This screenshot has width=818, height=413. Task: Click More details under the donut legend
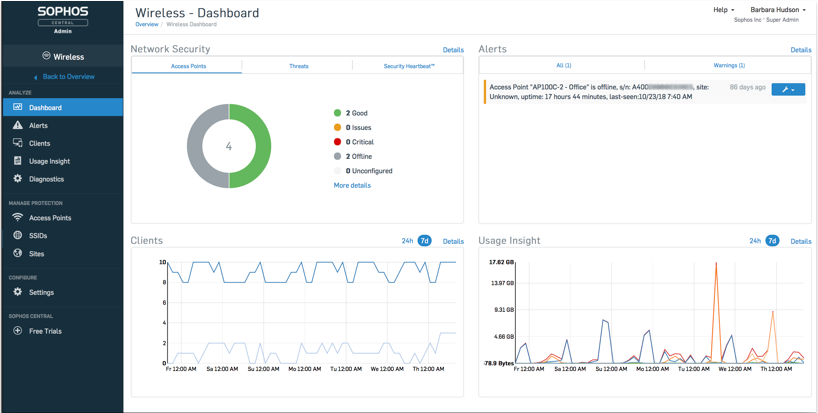(x=352, y=185)
